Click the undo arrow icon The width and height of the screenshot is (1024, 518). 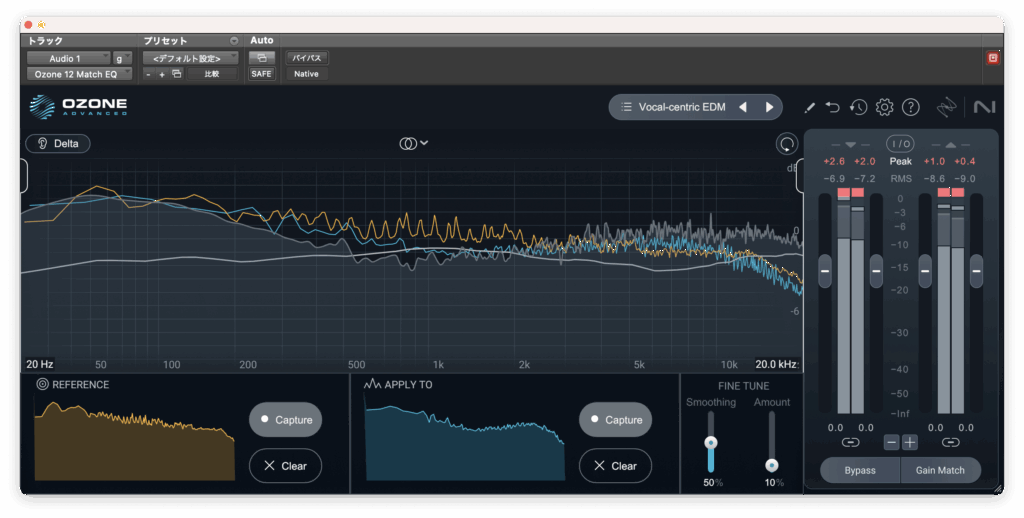833,107
